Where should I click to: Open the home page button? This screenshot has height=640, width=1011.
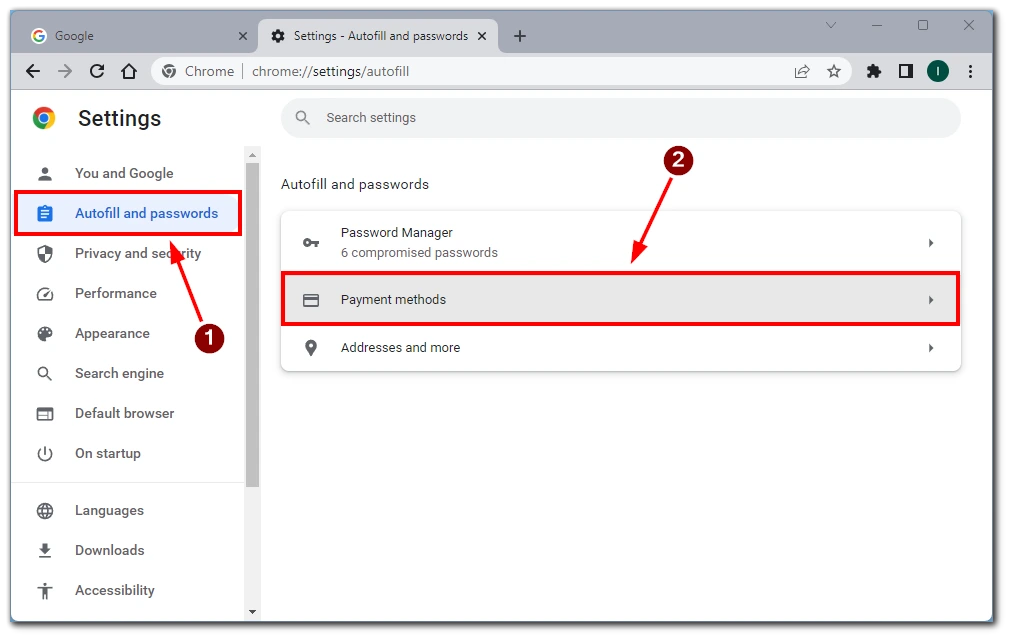(129, 72)
